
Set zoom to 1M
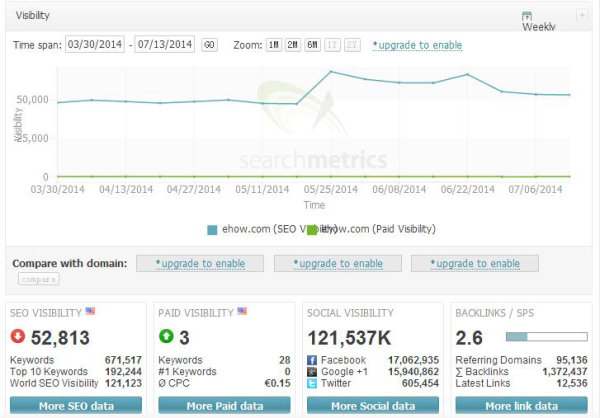click(x=273, y=45)
